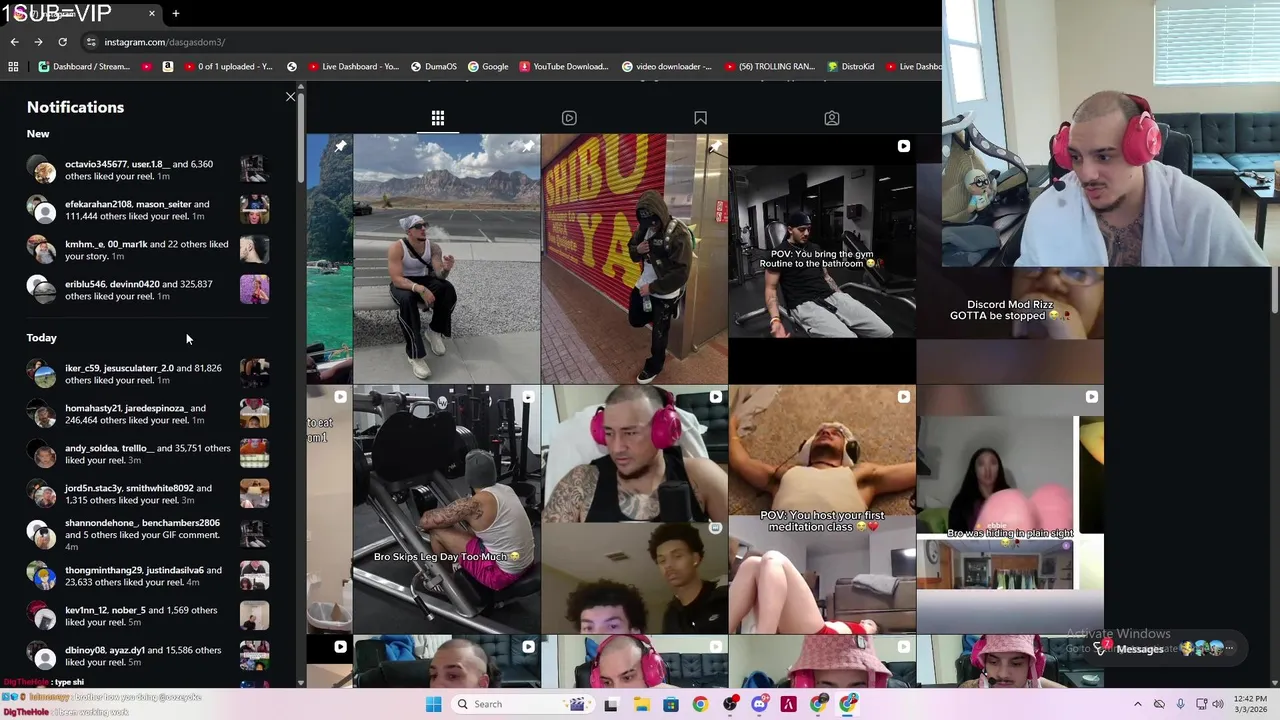Screen dimensions: 1280x720
Task: Open the Live Dashboard - Yo... bookmark
Action: (354, 66)
